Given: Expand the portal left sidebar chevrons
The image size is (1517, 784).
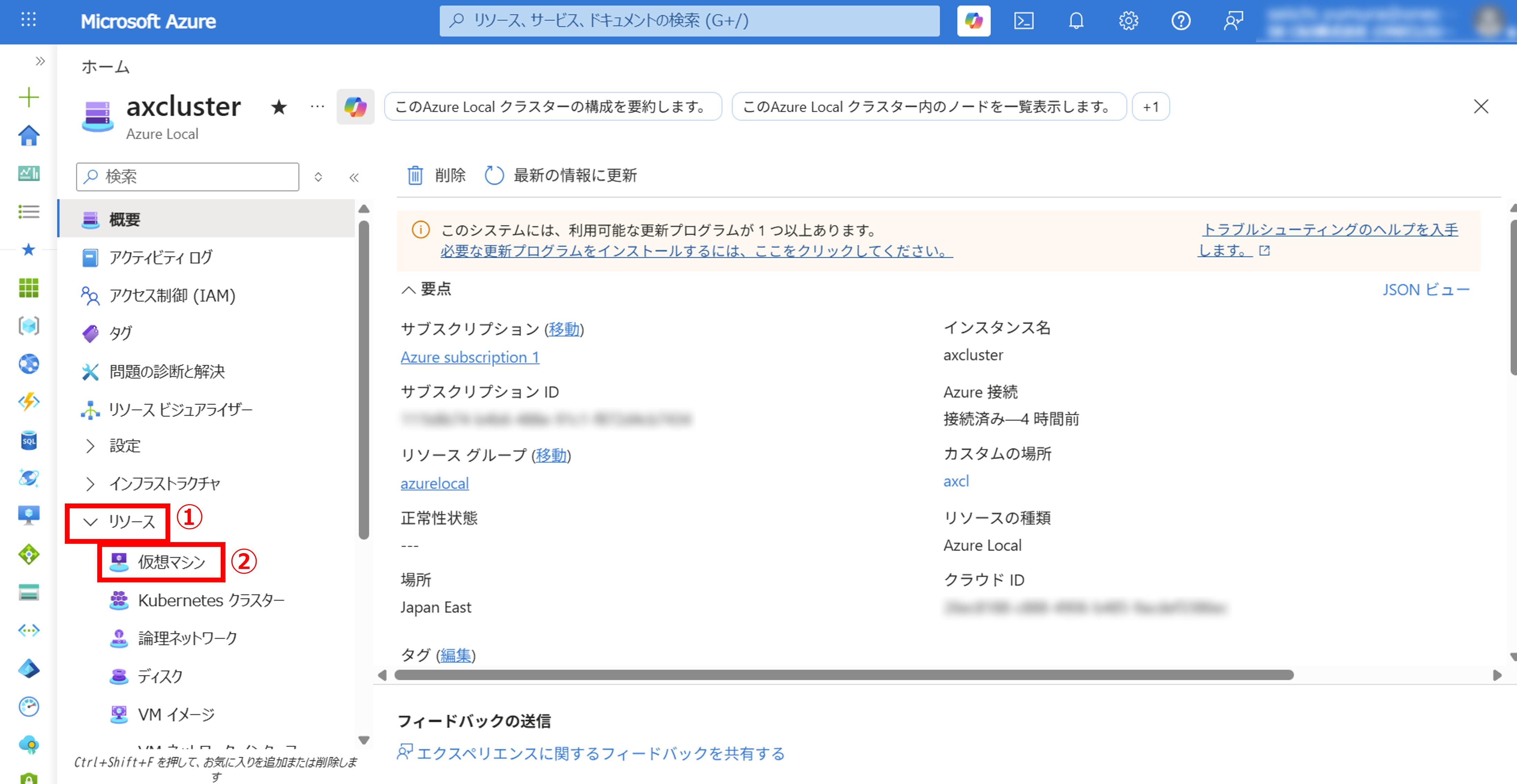Looking at the screenshot, I should tap(40, 61).
